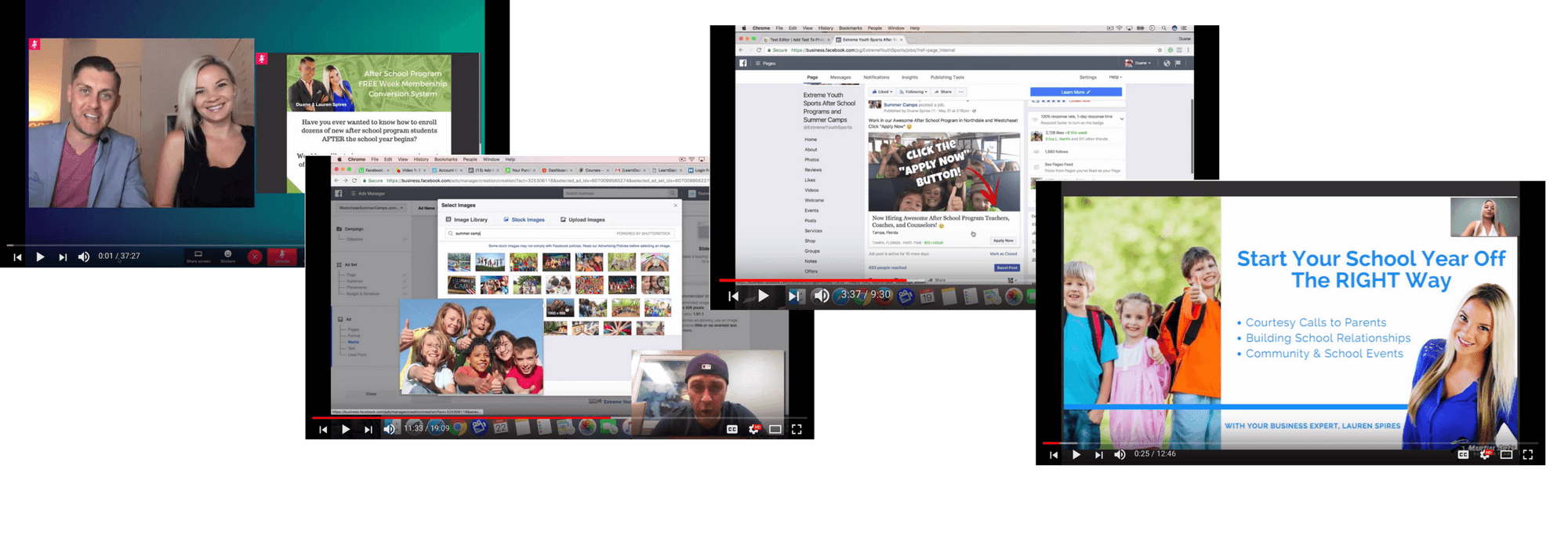Skip to next in the 11:33 / 19:09 video
The width and height of the screenshot is (1568, 549).
tap(368, 429)
